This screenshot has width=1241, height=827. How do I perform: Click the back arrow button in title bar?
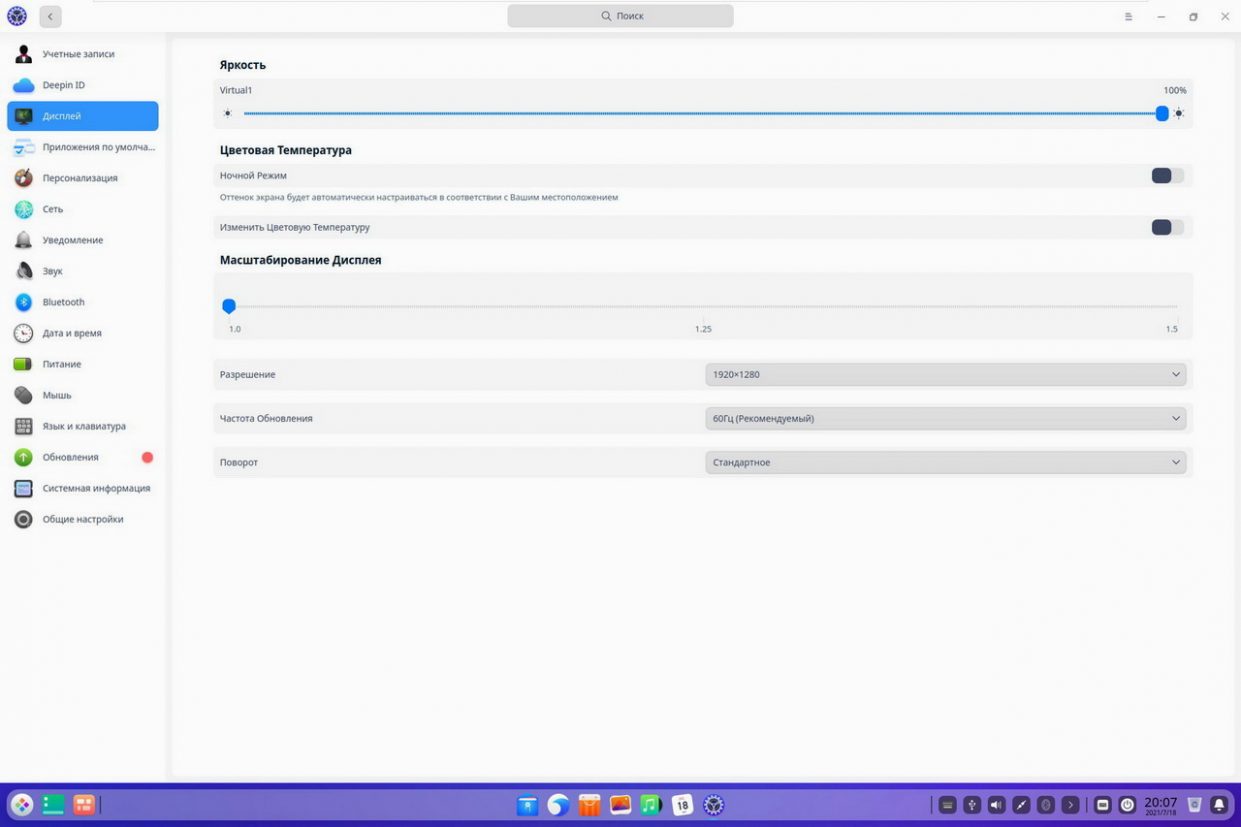50,16
